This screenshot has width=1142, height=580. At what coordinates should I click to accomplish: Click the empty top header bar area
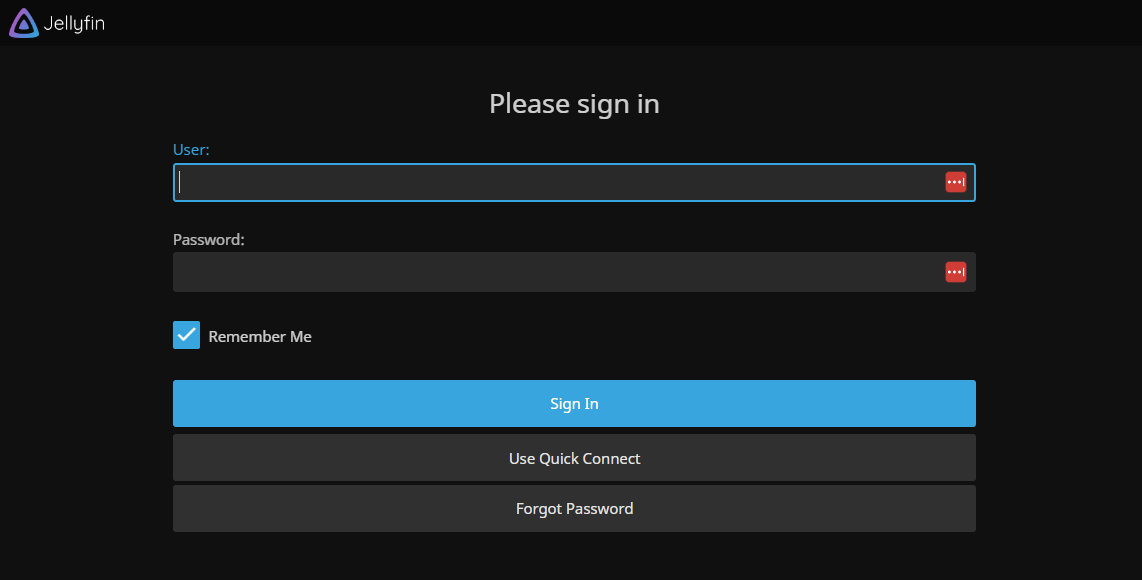[600, 23]
